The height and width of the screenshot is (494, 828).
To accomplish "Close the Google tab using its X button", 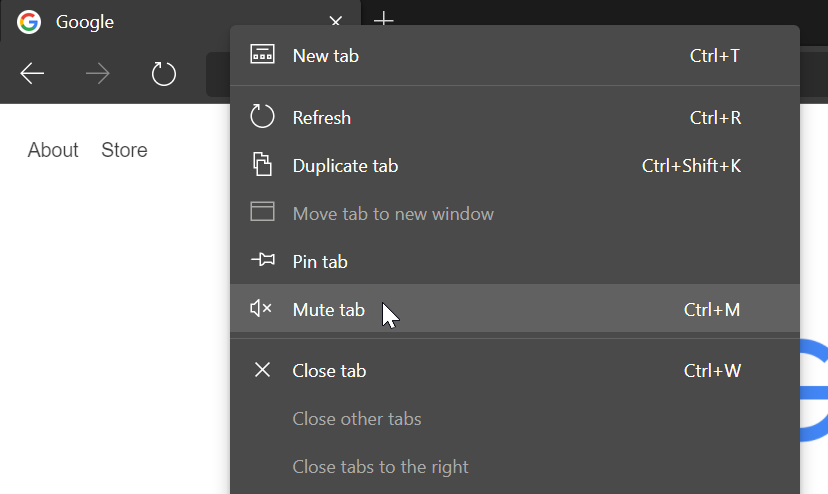I will click(336, 22).
